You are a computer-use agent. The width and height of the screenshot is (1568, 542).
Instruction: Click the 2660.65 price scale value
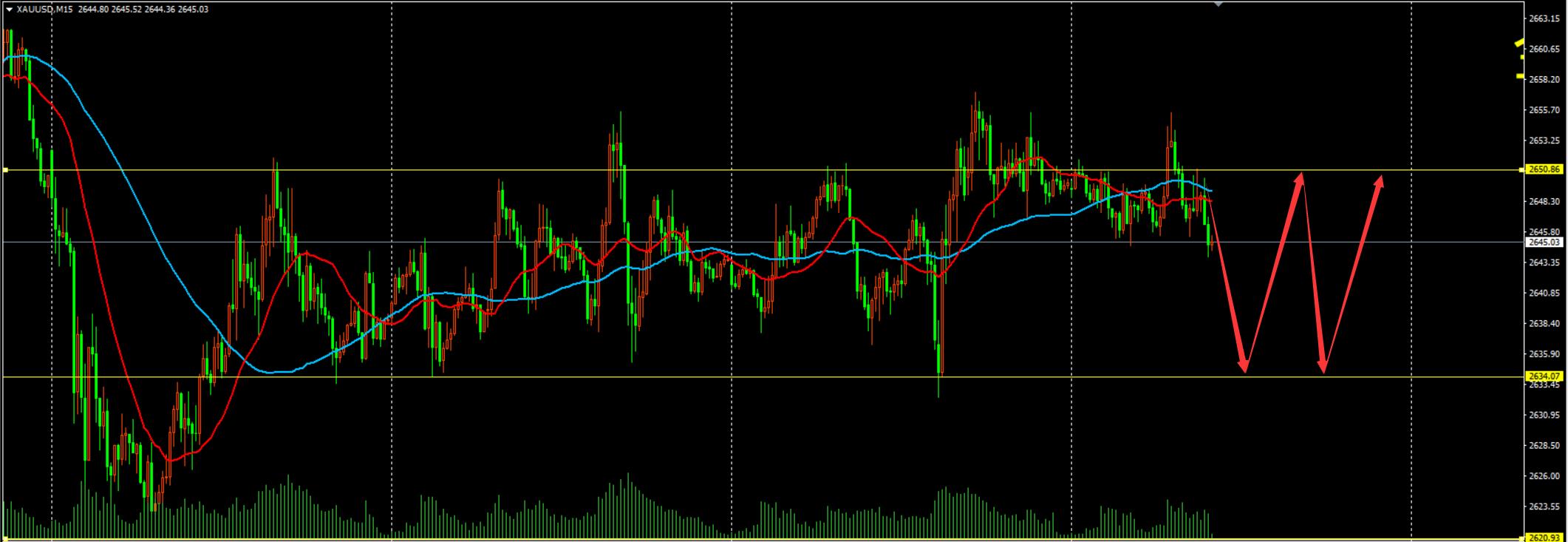[1544, 49]
